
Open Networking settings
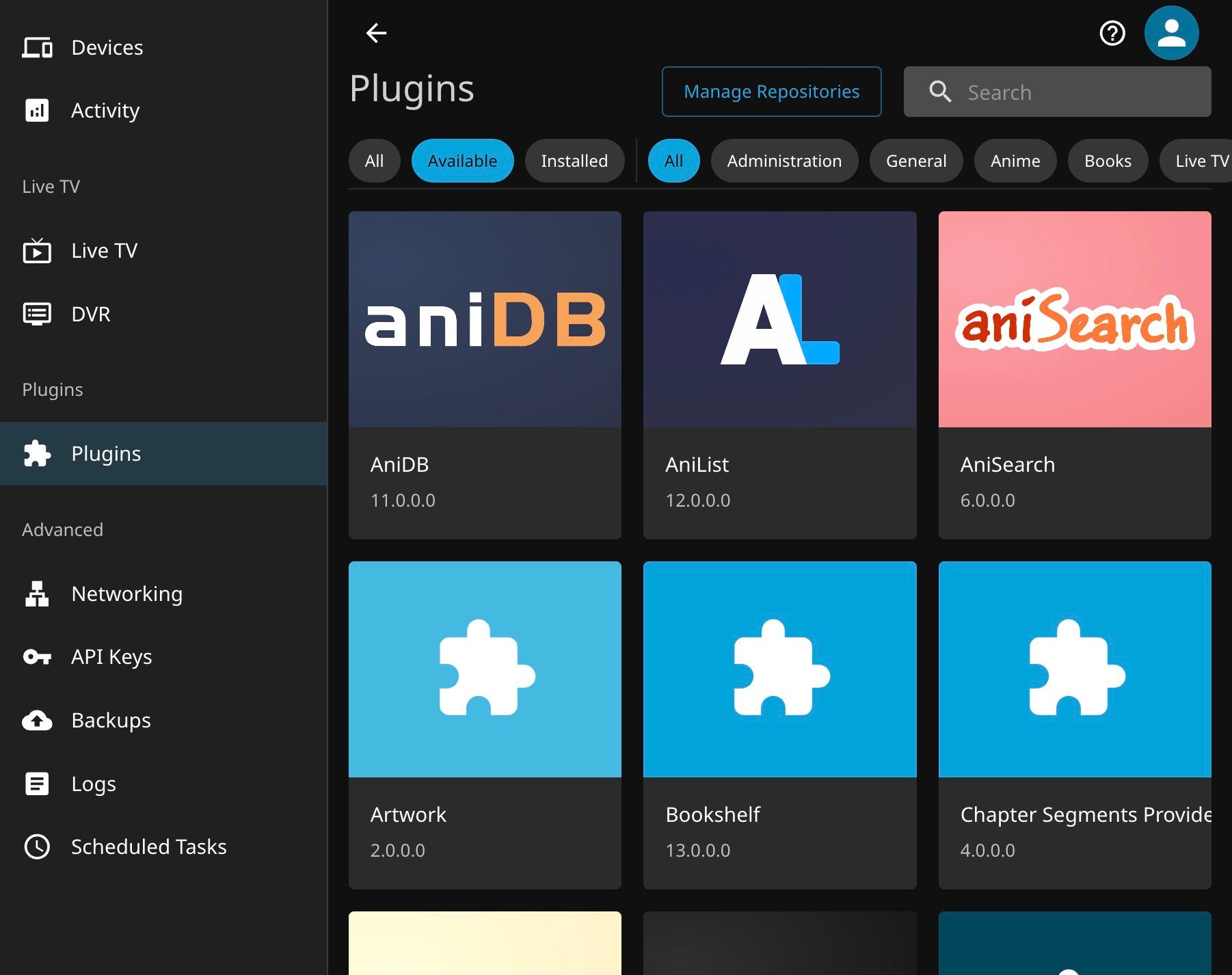coord(163,594)
